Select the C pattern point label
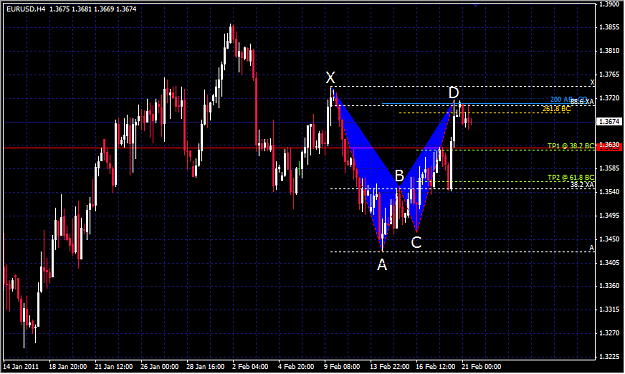625x374 pixels. (x=416, y=242)
